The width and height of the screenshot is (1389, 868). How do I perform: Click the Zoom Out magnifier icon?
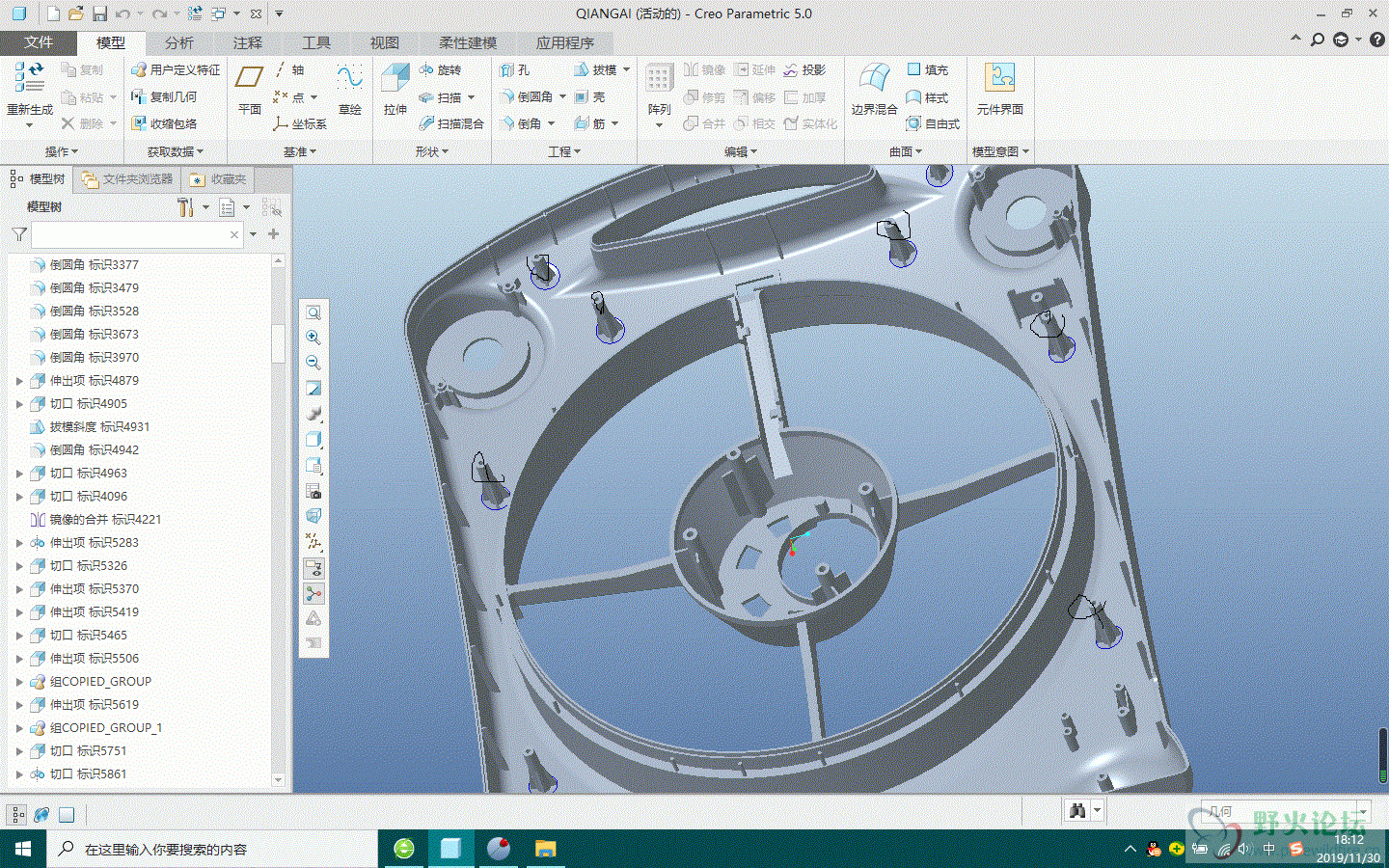[x=313, y=363]
